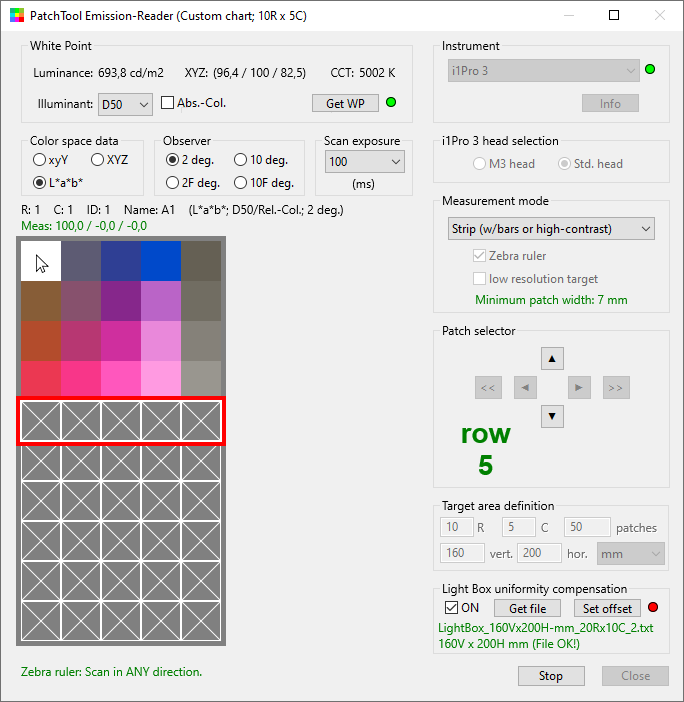This screenshot has height=702, width=684.
Task: Click the green status light beside Get WP
Action: pos(391,103)
